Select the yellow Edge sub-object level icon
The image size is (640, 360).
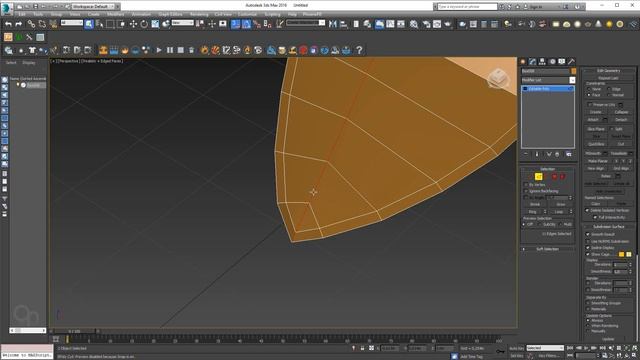tap(538, 177)
